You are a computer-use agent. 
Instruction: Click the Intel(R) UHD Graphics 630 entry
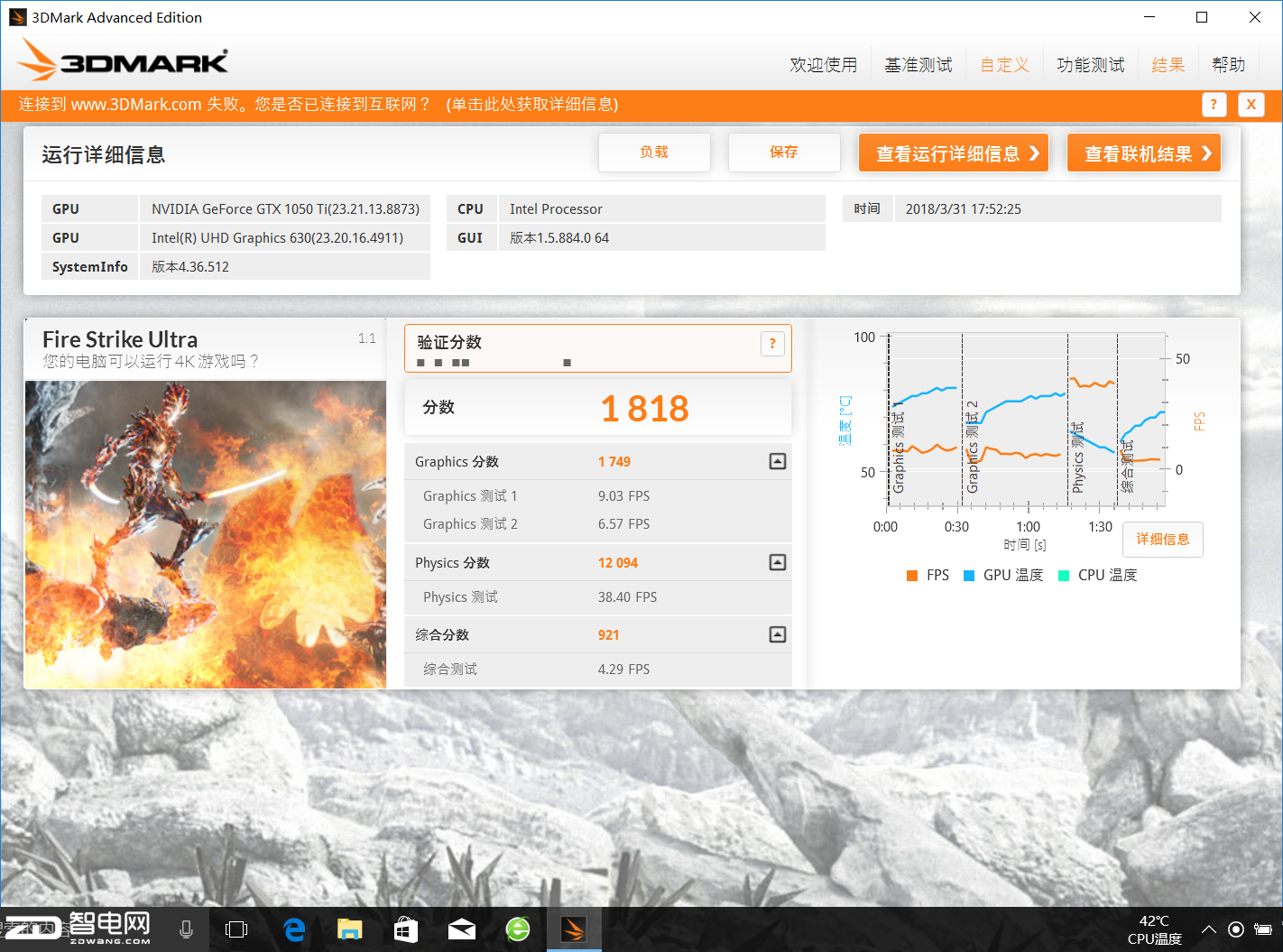pyautogui.click(x=285, y=237)
